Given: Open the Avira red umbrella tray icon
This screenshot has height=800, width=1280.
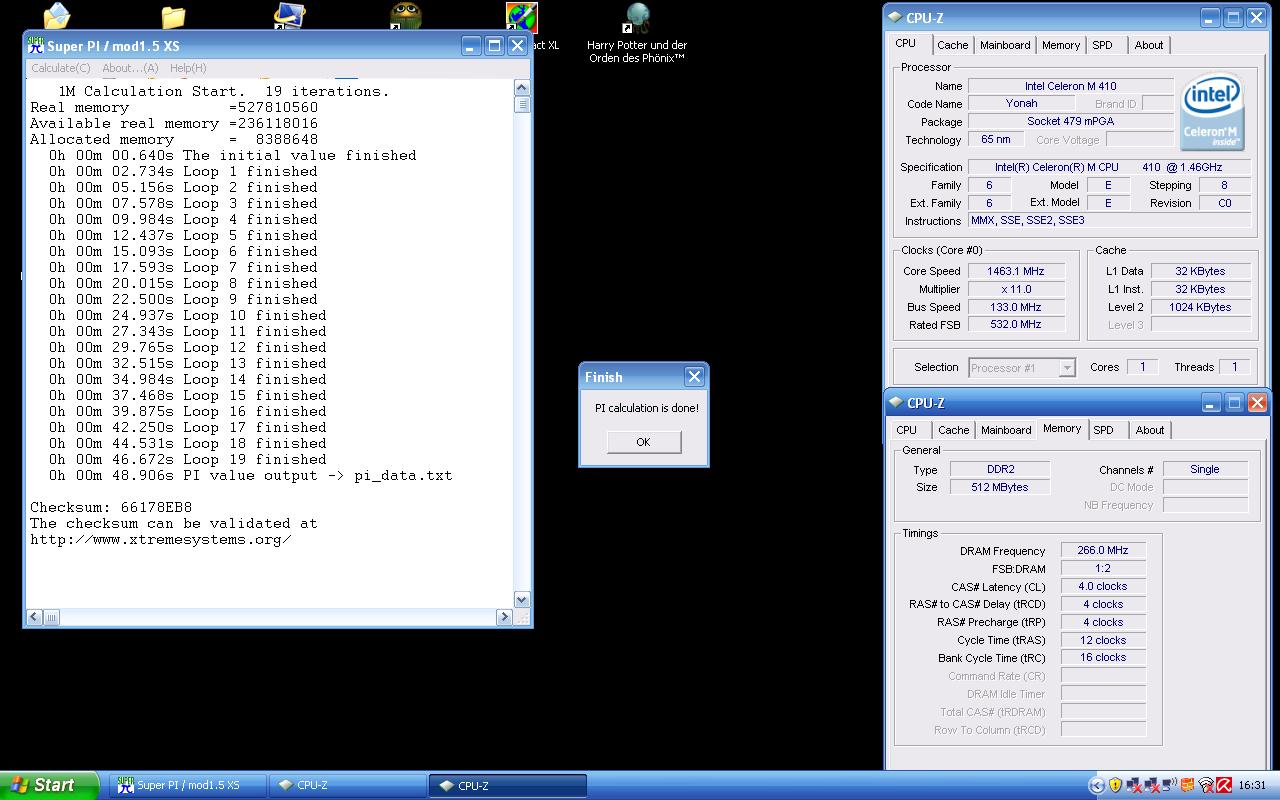Looking at the screenshot, I should point(1224,785).
